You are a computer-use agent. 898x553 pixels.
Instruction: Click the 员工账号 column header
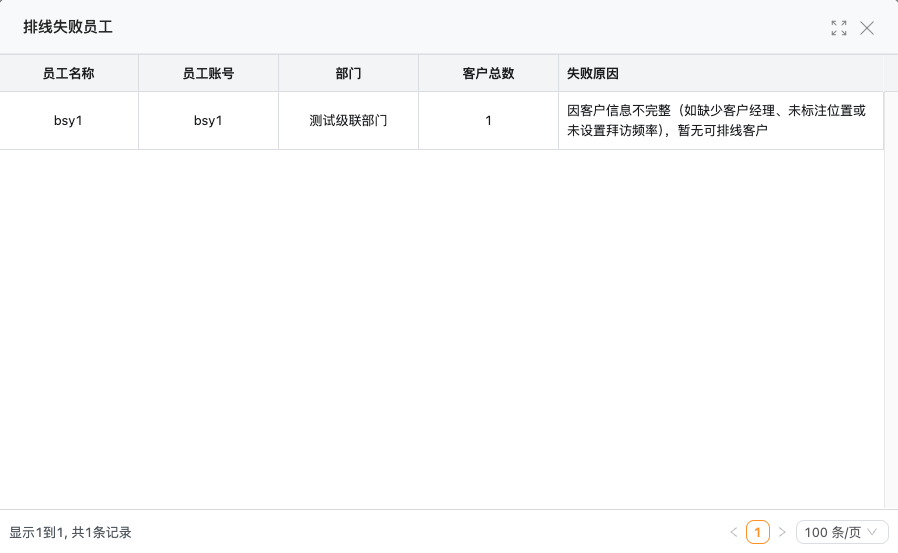(x=208, y=73)
